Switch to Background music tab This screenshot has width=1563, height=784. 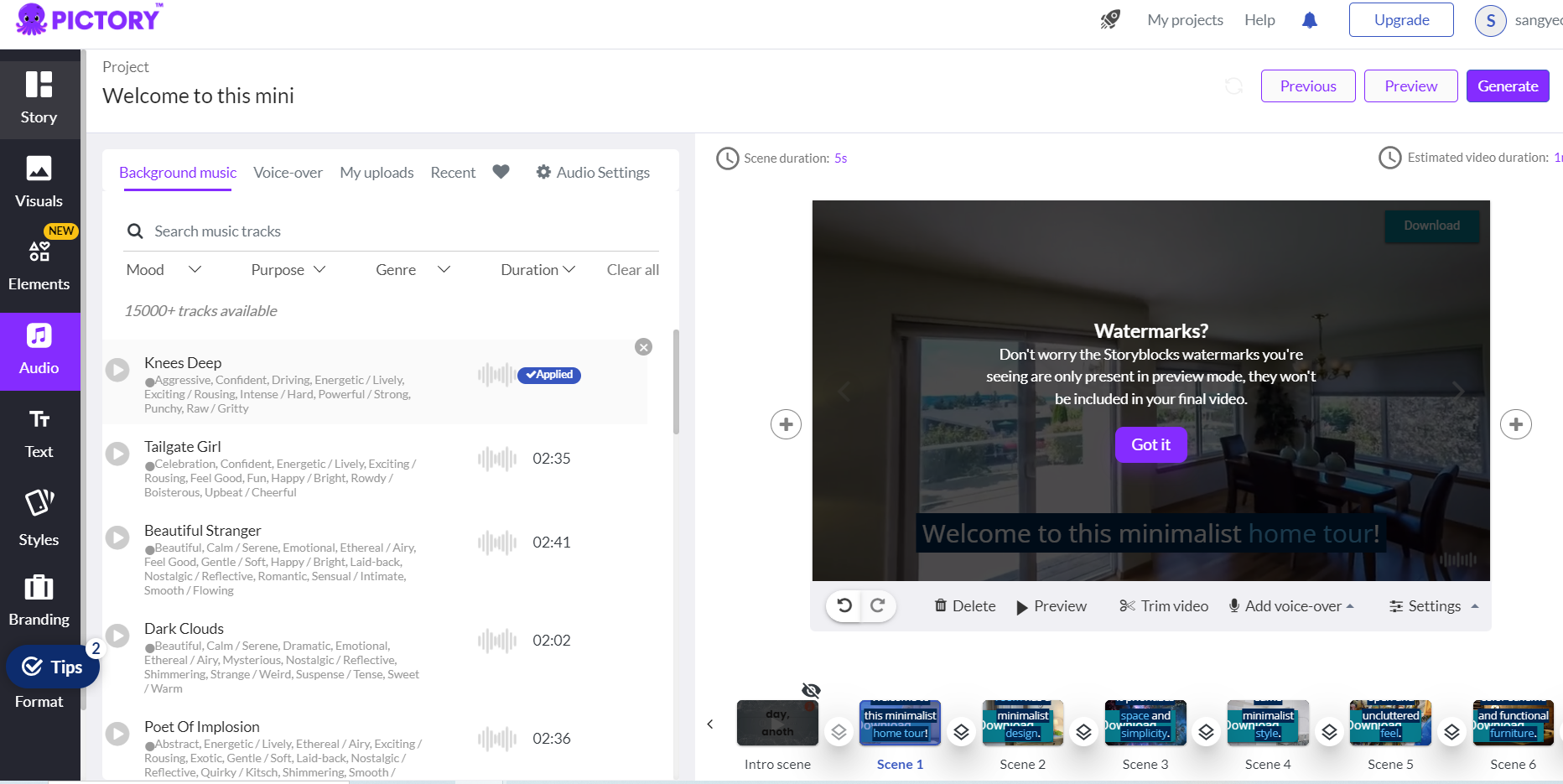pyautogui.click(x=178, y=172)
